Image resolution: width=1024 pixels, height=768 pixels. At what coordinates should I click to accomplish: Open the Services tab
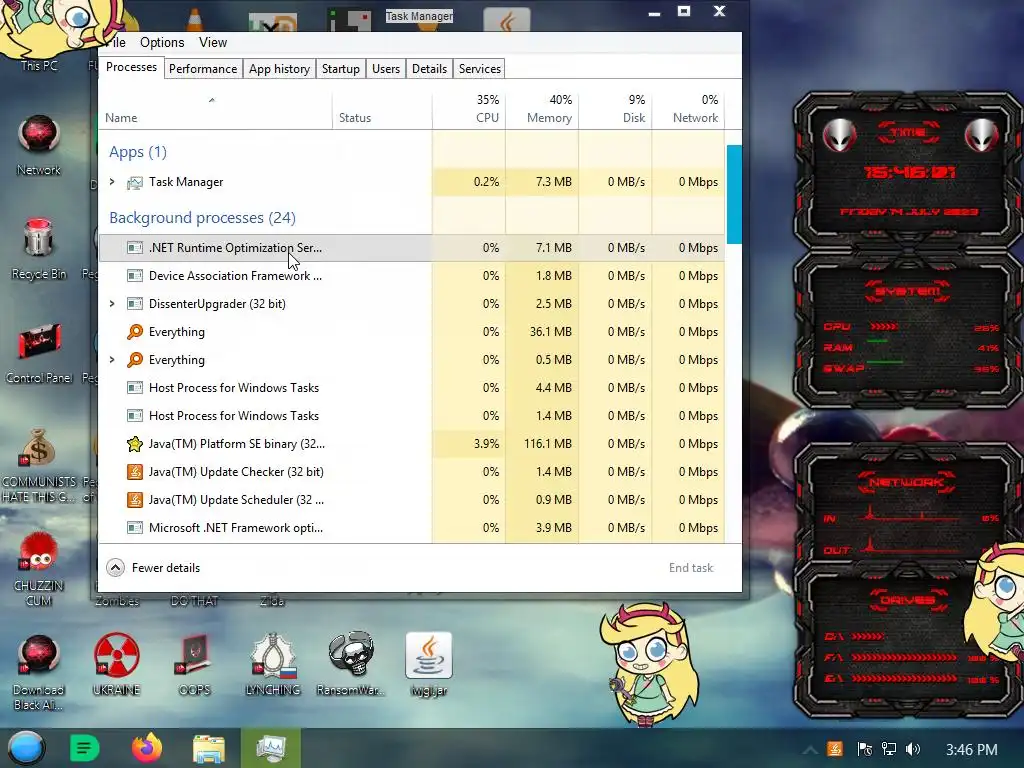(x=479, y=69)
